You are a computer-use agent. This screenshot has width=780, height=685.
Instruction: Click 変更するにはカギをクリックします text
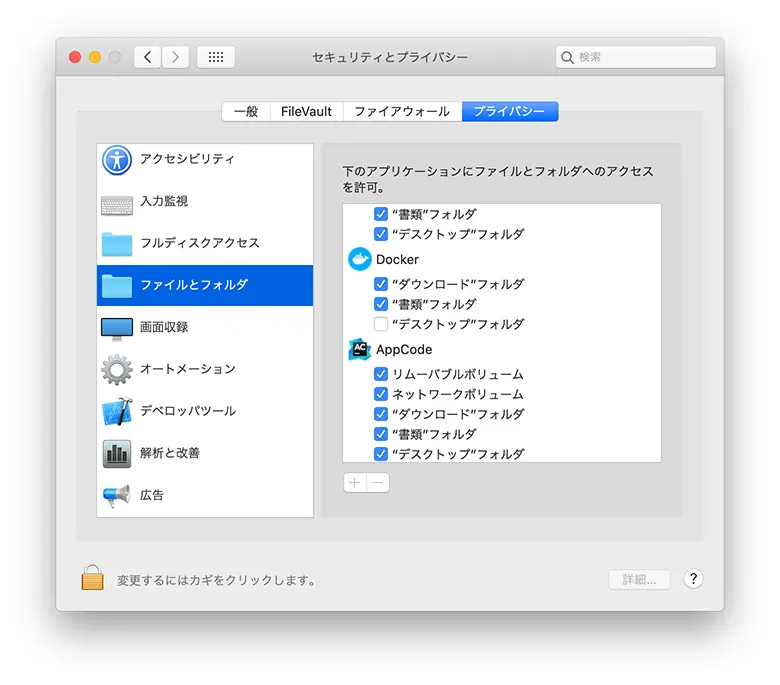[216, 580]
